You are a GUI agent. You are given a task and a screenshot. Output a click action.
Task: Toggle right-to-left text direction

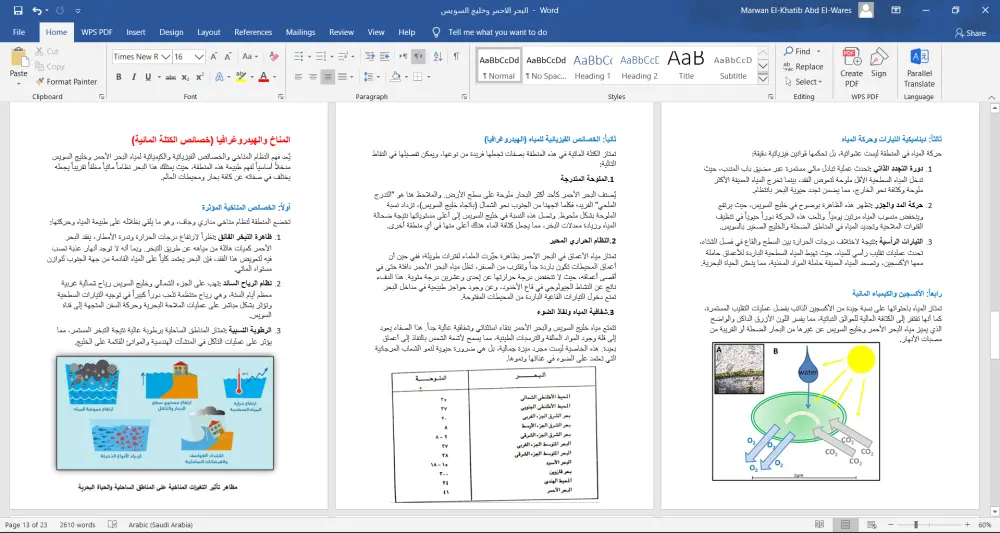coord(418,57)
